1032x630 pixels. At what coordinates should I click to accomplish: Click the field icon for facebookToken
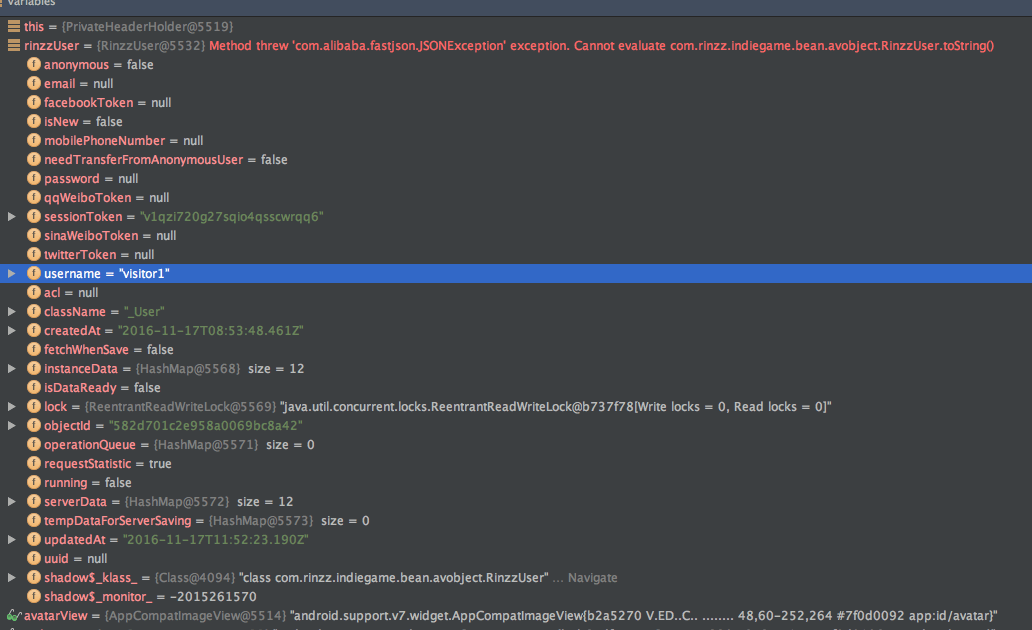click(34, 103)
